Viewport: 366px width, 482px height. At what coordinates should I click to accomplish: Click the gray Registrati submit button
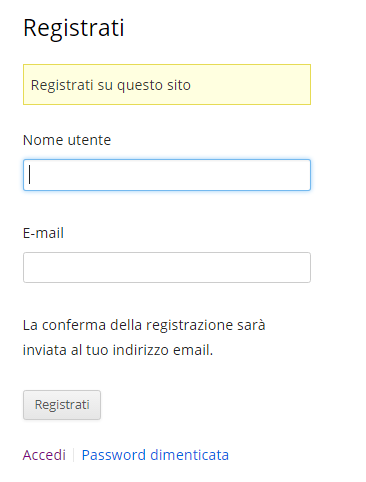(x=62, y=405)
